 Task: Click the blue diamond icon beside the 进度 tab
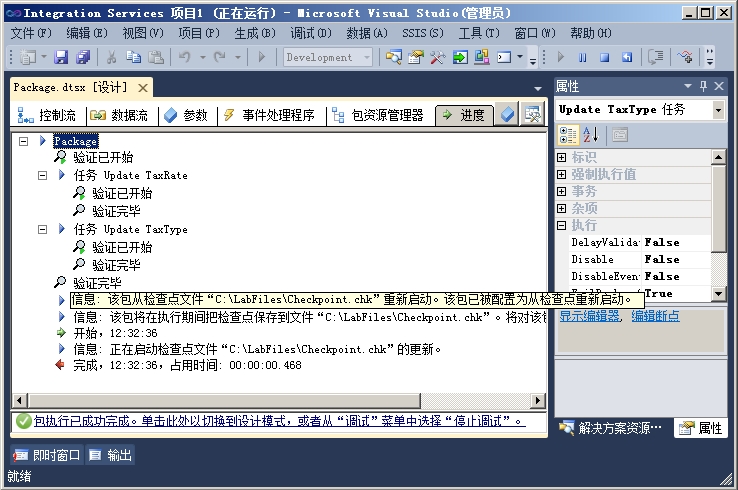coord(507,114)
